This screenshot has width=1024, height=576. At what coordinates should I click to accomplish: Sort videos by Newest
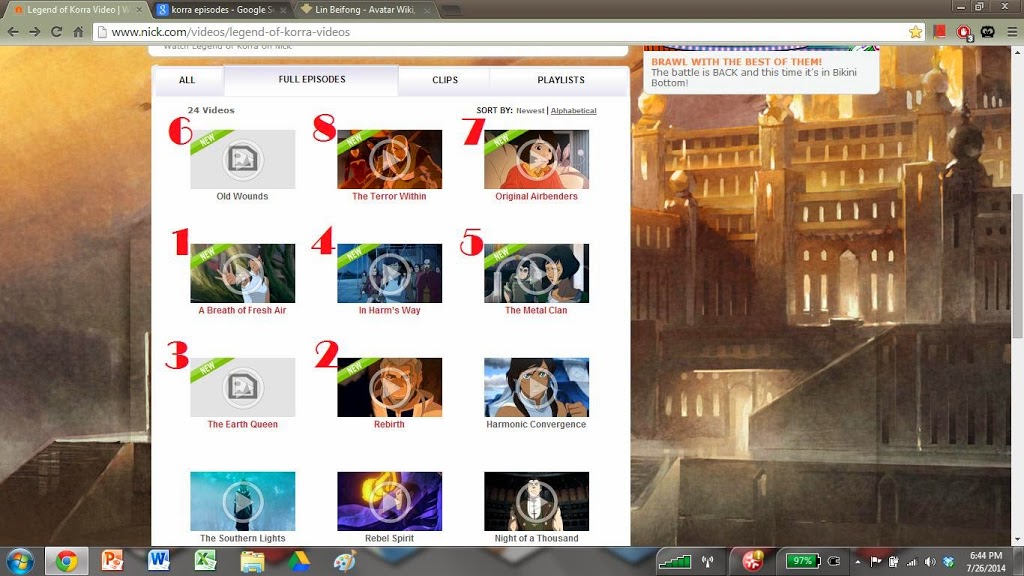pyautogui.click(x=530, y=110)
